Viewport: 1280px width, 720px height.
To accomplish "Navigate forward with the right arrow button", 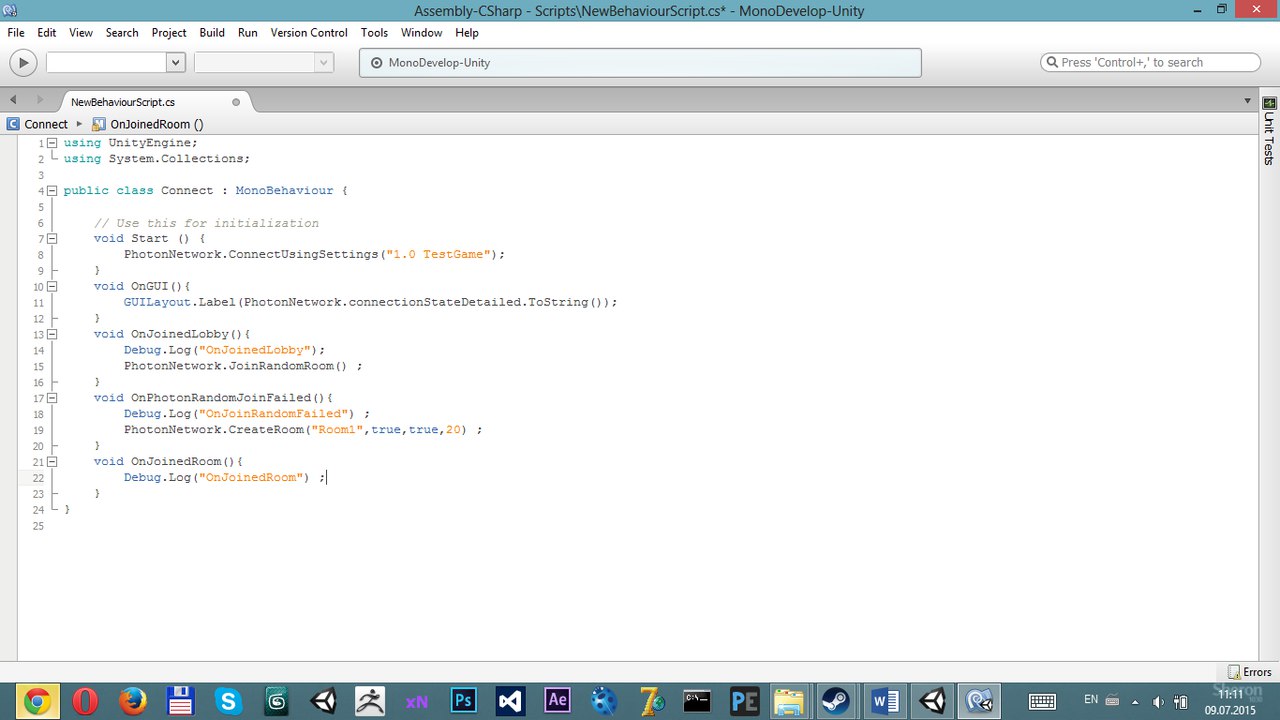I will 40,100.
